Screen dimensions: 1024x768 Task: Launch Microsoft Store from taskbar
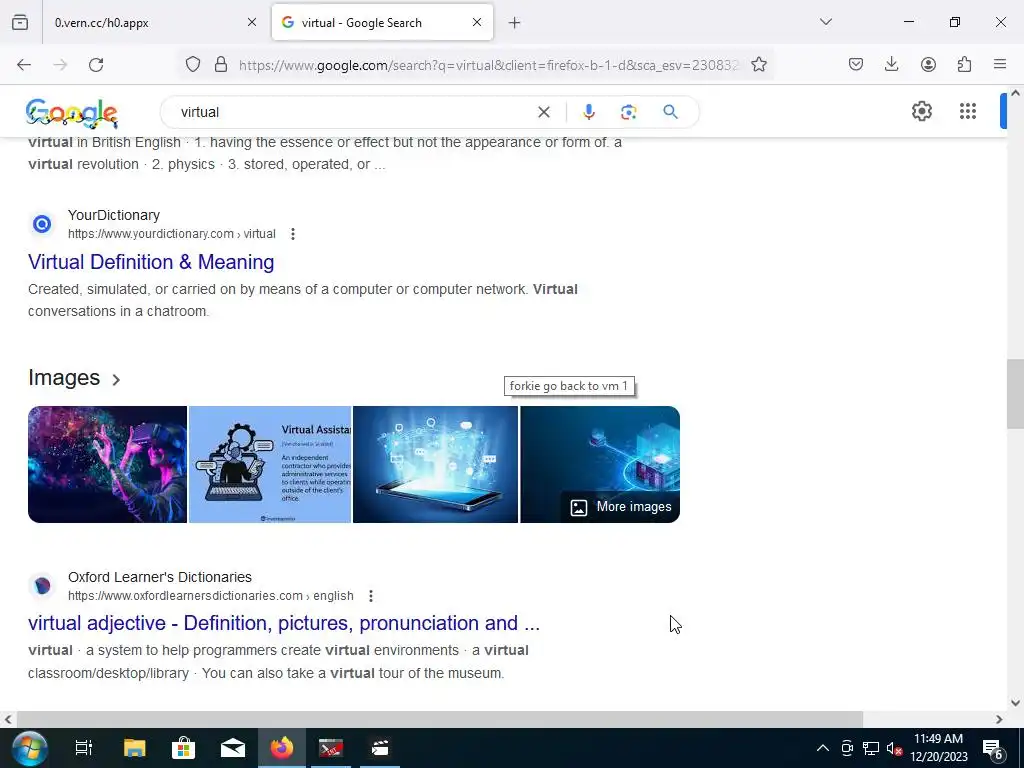184,748
